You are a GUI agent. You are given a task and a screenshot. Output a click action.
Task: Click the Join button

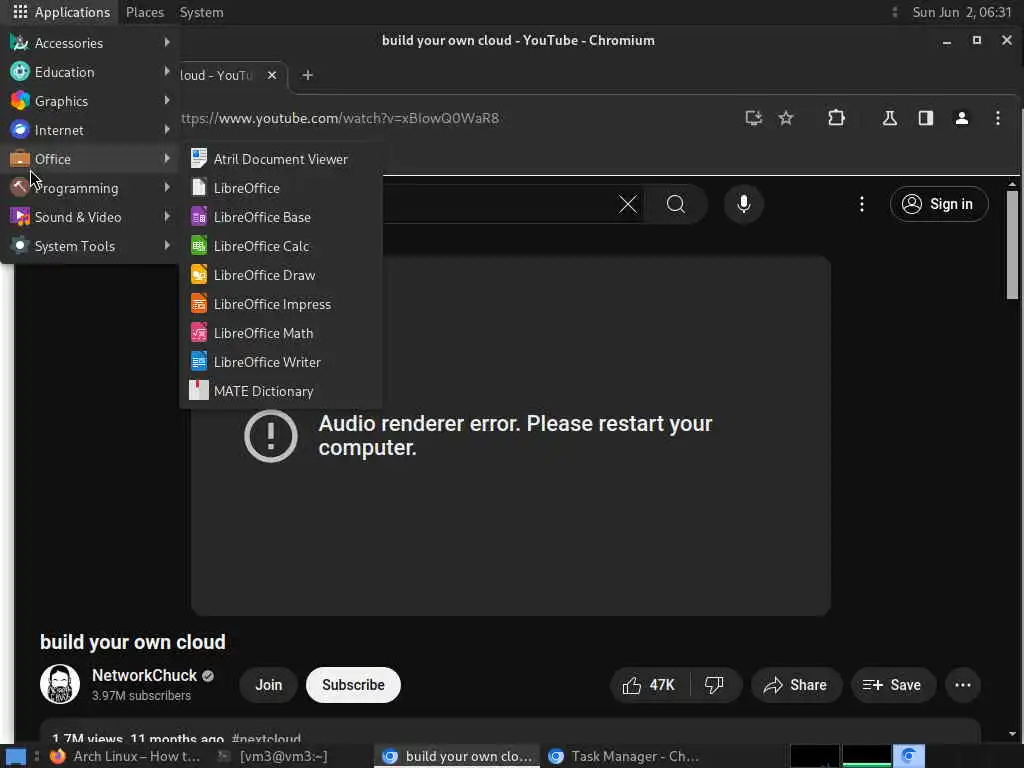tap(268, 685)
